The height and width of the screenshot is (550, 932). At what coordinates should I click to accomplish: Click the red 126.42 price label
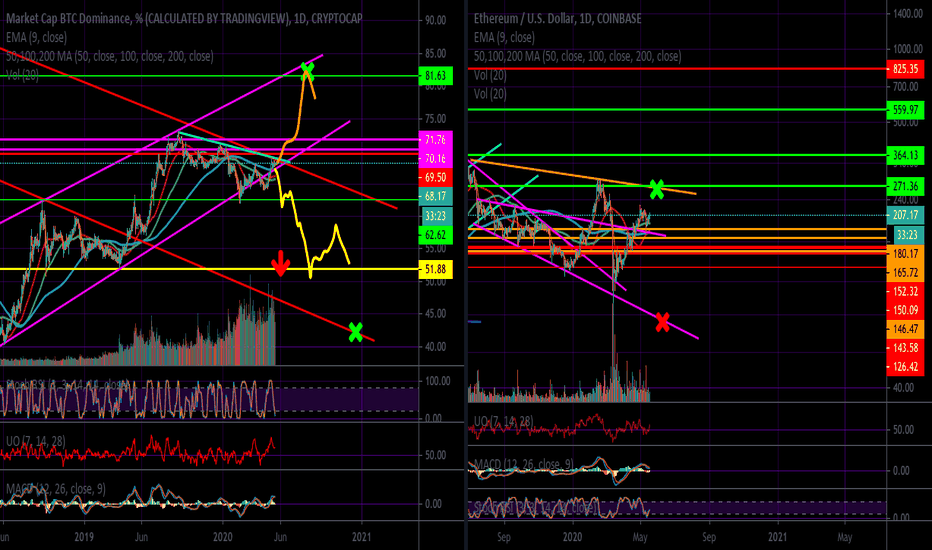coord(905,366)
